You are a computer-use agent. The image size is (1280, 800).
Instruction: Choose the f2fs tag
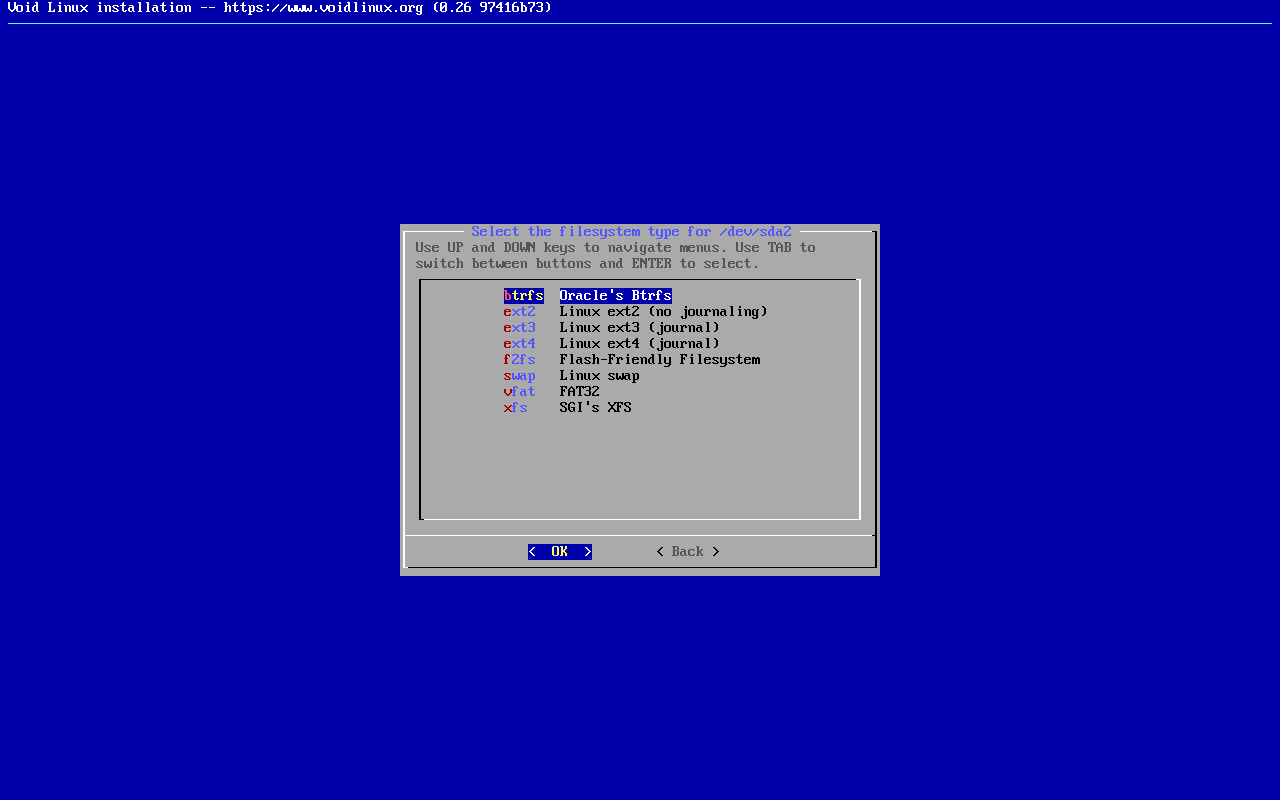coord(519,360)
